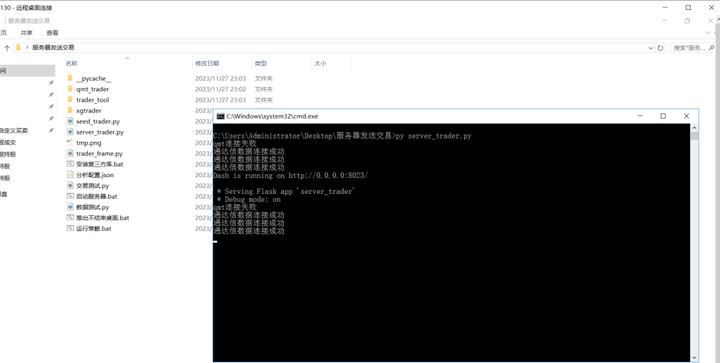This screenshot has height=363, width=720.
Task: Click the 交易测试.py file icon
Action: [x=70, y=185]
